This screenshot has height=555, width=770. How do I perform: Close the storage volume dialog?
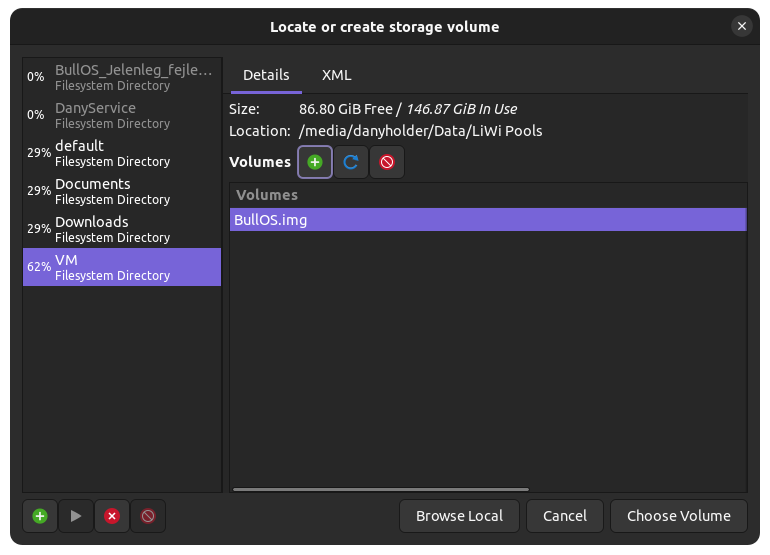[x=742, y=26]
